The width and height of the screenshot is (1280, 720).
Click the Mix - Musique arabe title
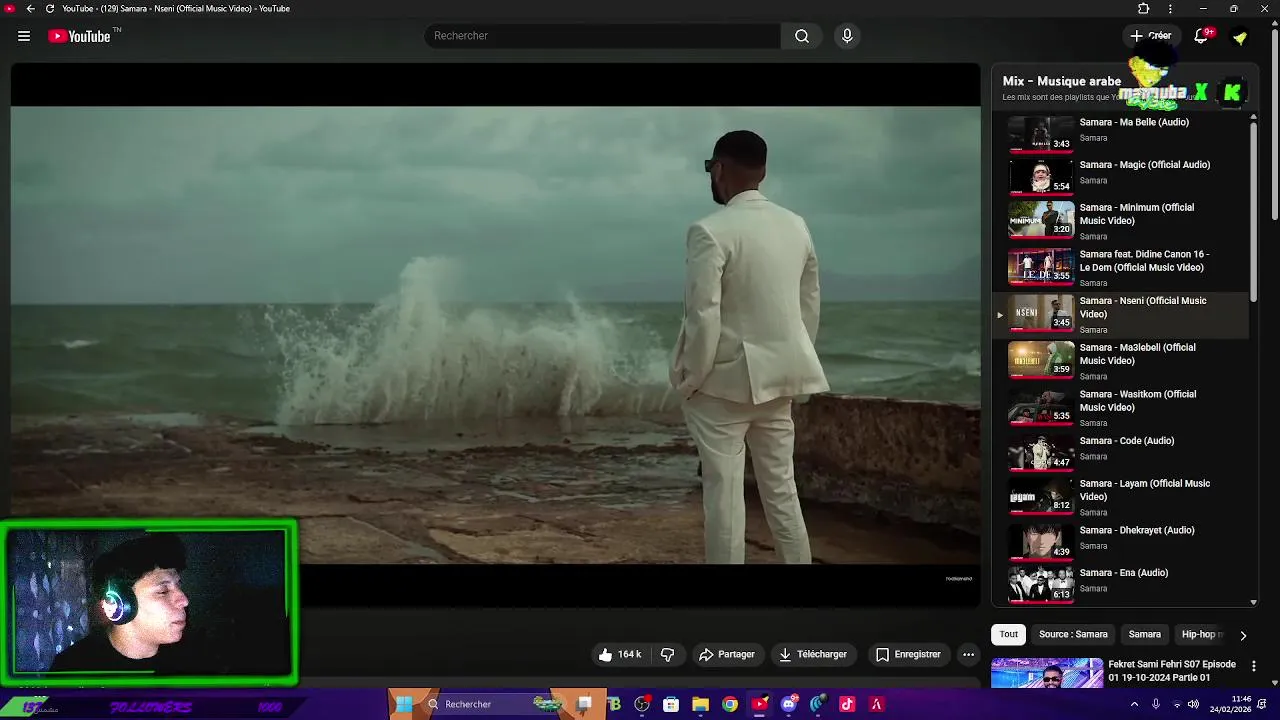click(x=1062, y=81)
